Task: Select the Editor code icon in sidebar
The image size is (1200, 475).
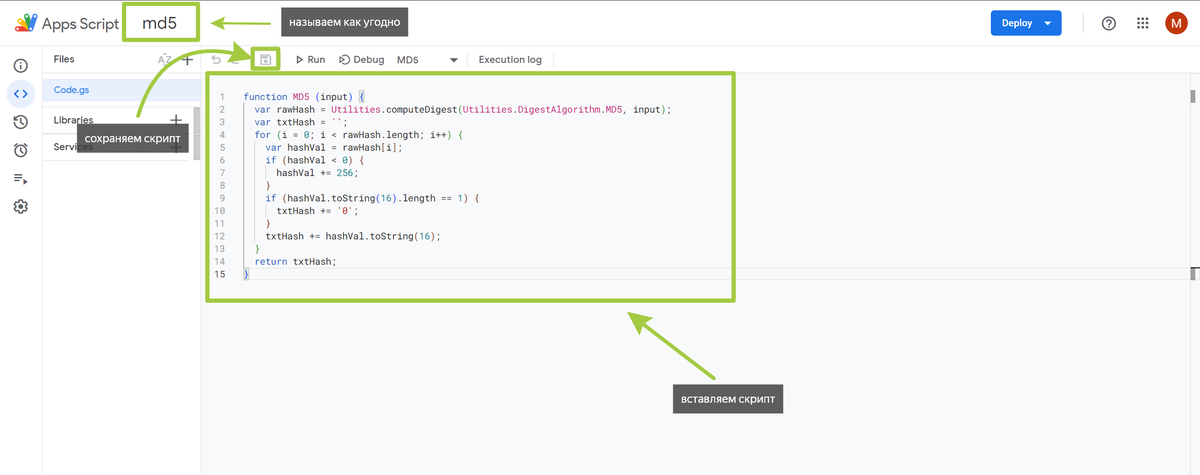Action: tap(20, 94)
